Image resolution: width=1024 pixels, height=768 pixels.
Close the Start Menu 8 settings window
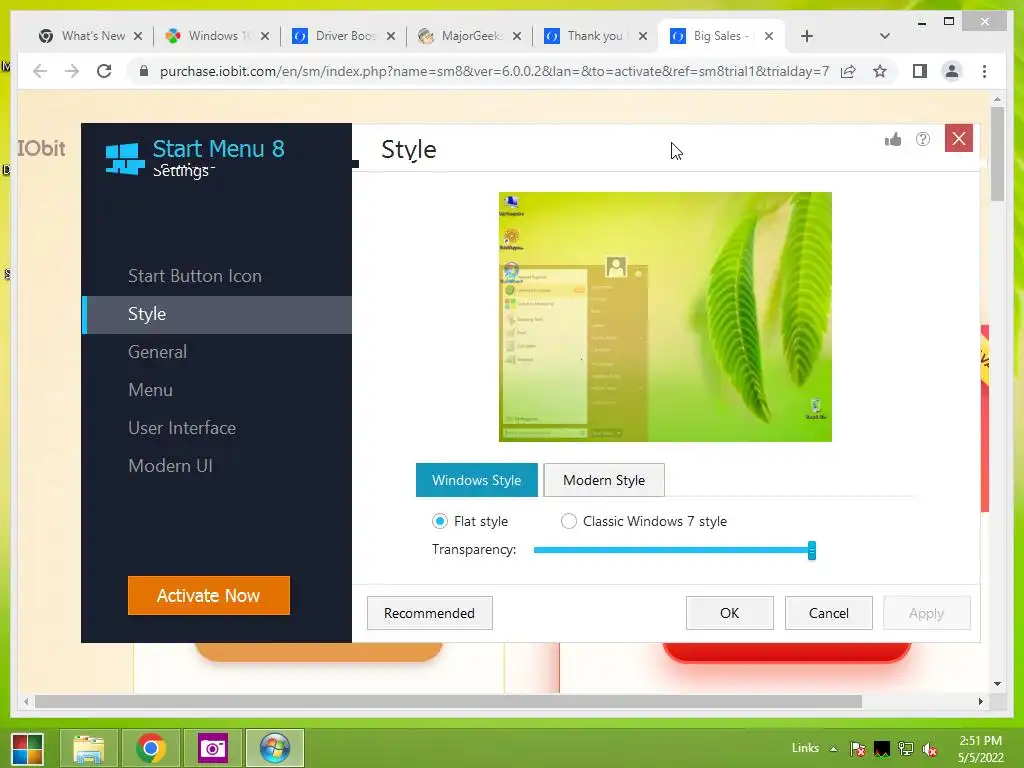(959, 138)
